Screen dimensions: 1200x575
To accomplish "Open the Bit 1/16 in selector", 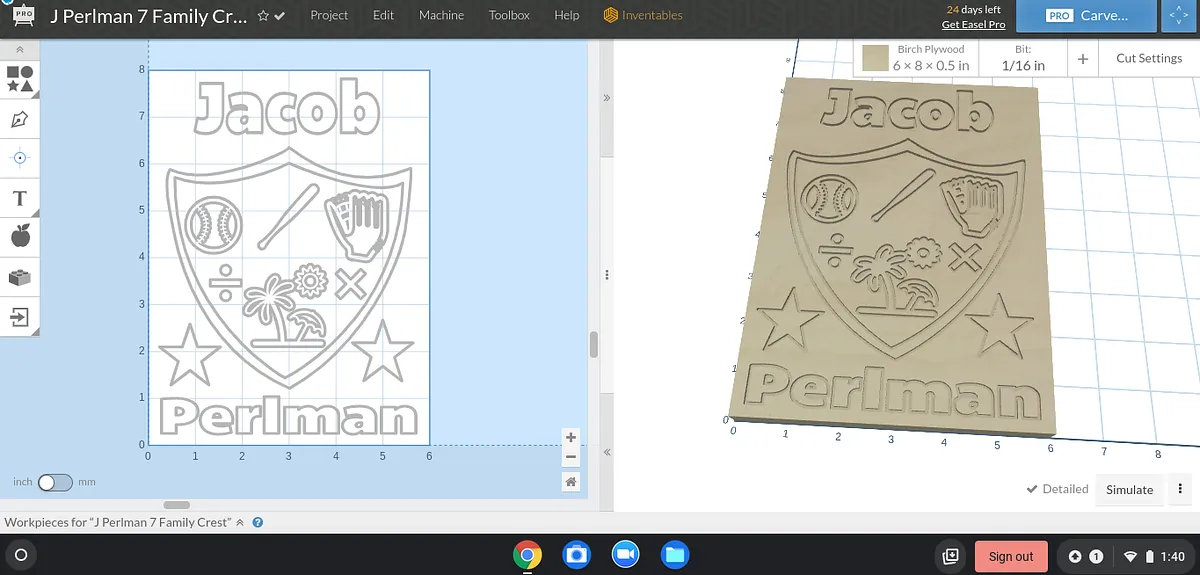I will tap(1023, 58).
